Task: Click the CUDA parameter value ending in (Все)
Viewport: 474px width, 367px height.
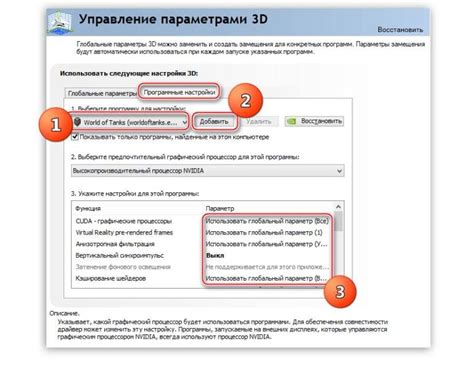Action: (267, 221)
